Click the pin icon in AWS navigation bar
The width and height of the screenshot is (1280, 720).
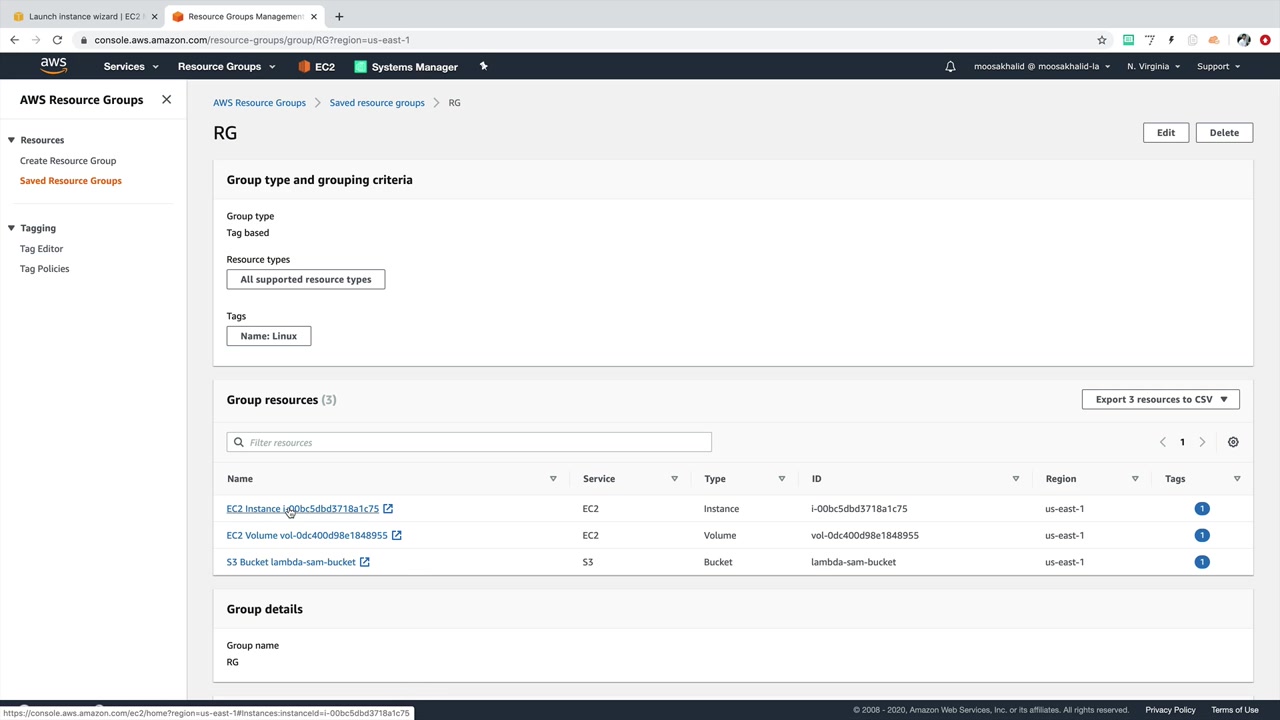(483, 66)
